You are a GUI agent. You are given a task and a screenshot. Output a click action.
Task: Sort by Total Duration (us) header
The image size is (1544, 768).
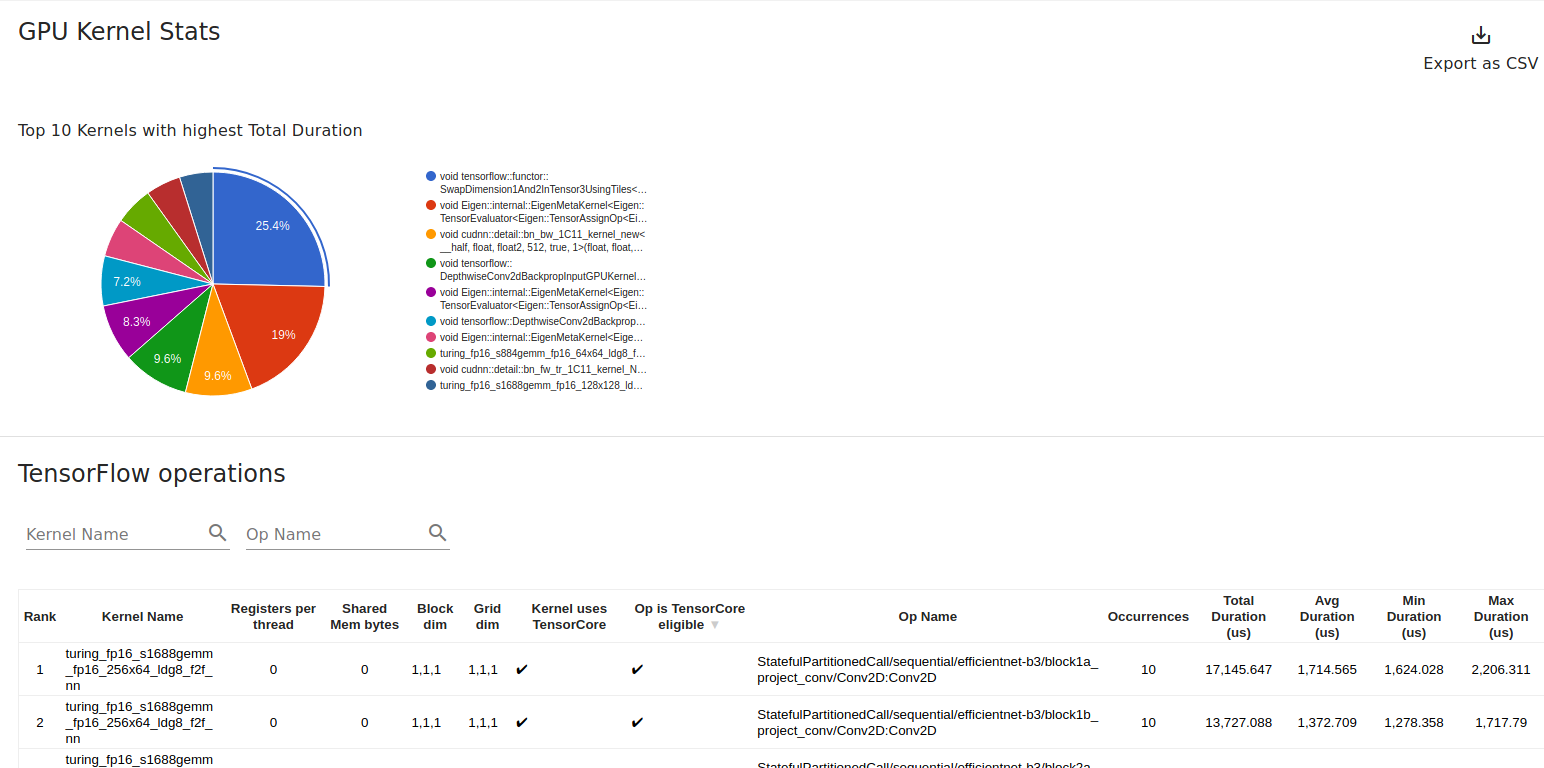[1238, 616]
